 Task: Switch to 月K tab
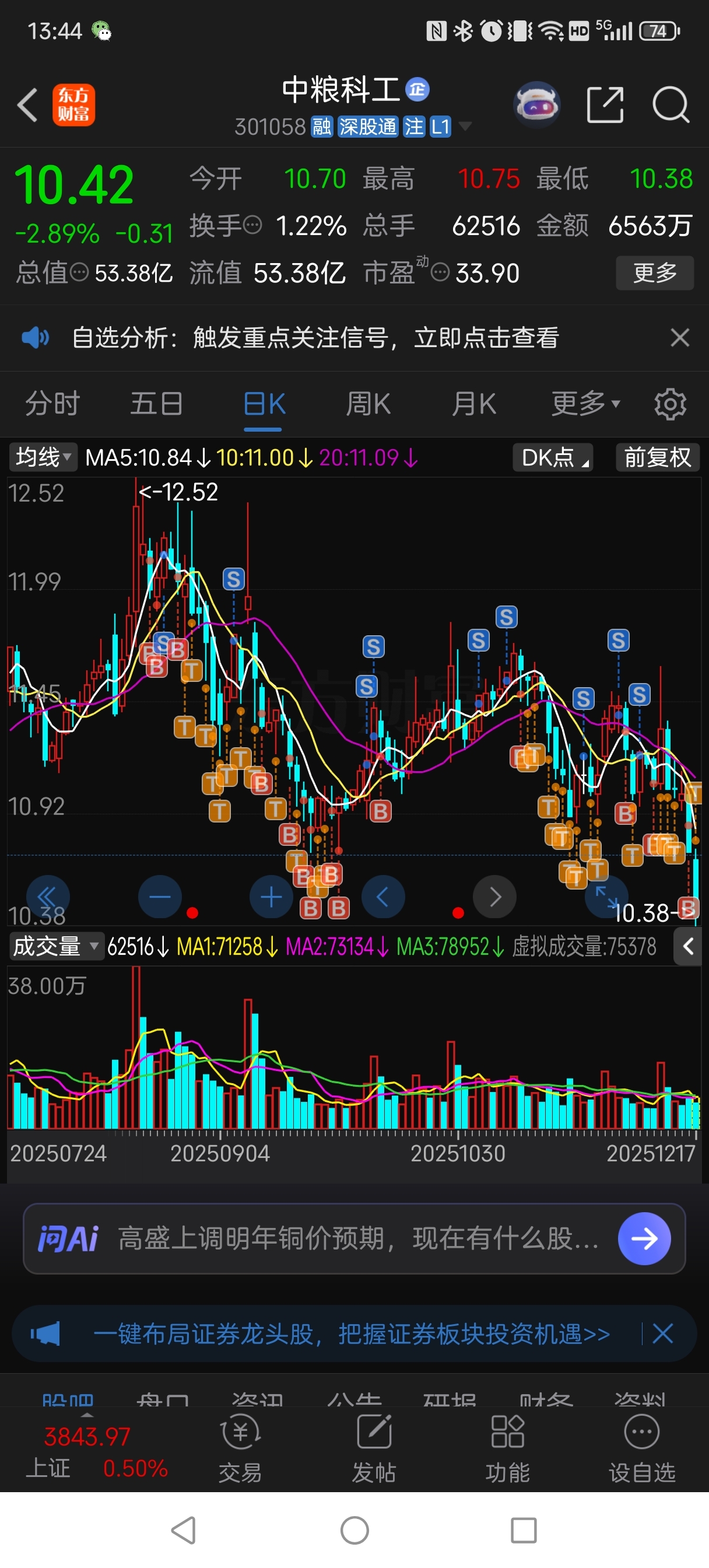[x=473, y=404]
